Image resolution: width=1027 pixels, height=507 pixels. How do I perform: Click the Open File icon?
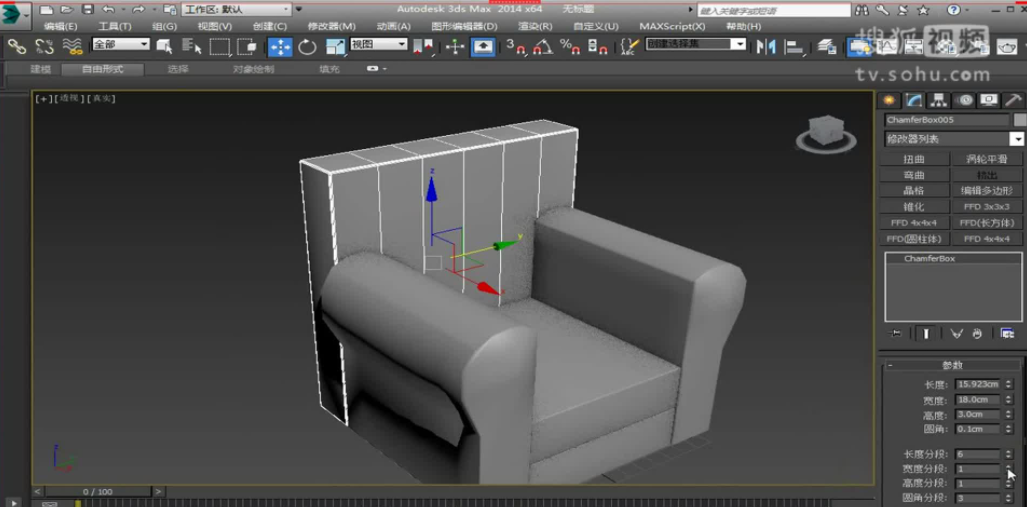[x=67, y=10]
